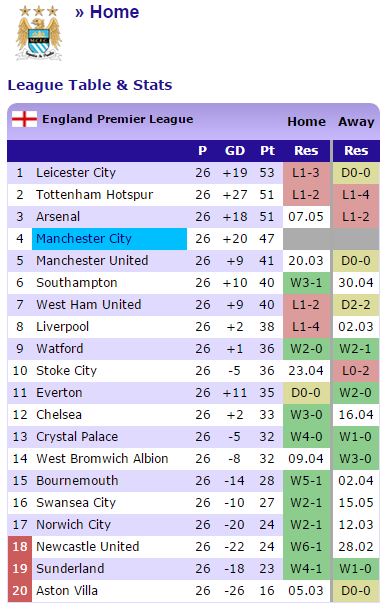390x612 pixels.
Task: Click the England flag icon
Action: 24,119
